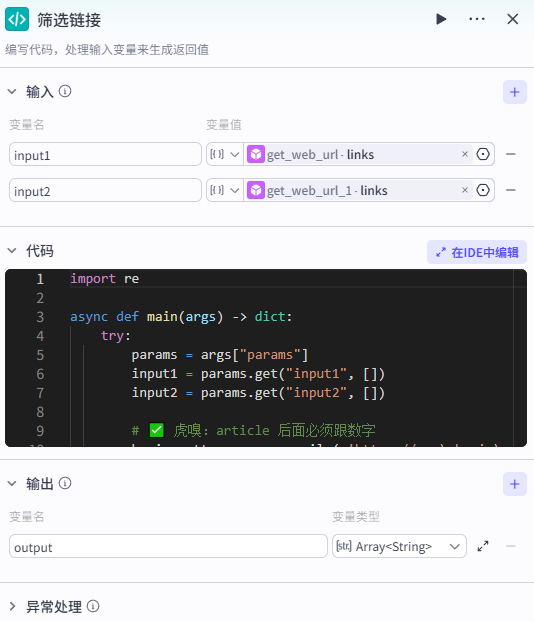Click code line 1 import re
Image resolution: width=534 pixels, height=622 pixels.
[x=105, y=279]
